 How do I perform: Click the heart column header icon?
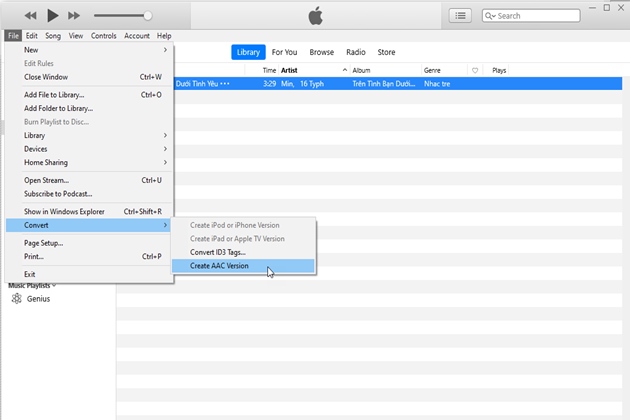475,71
